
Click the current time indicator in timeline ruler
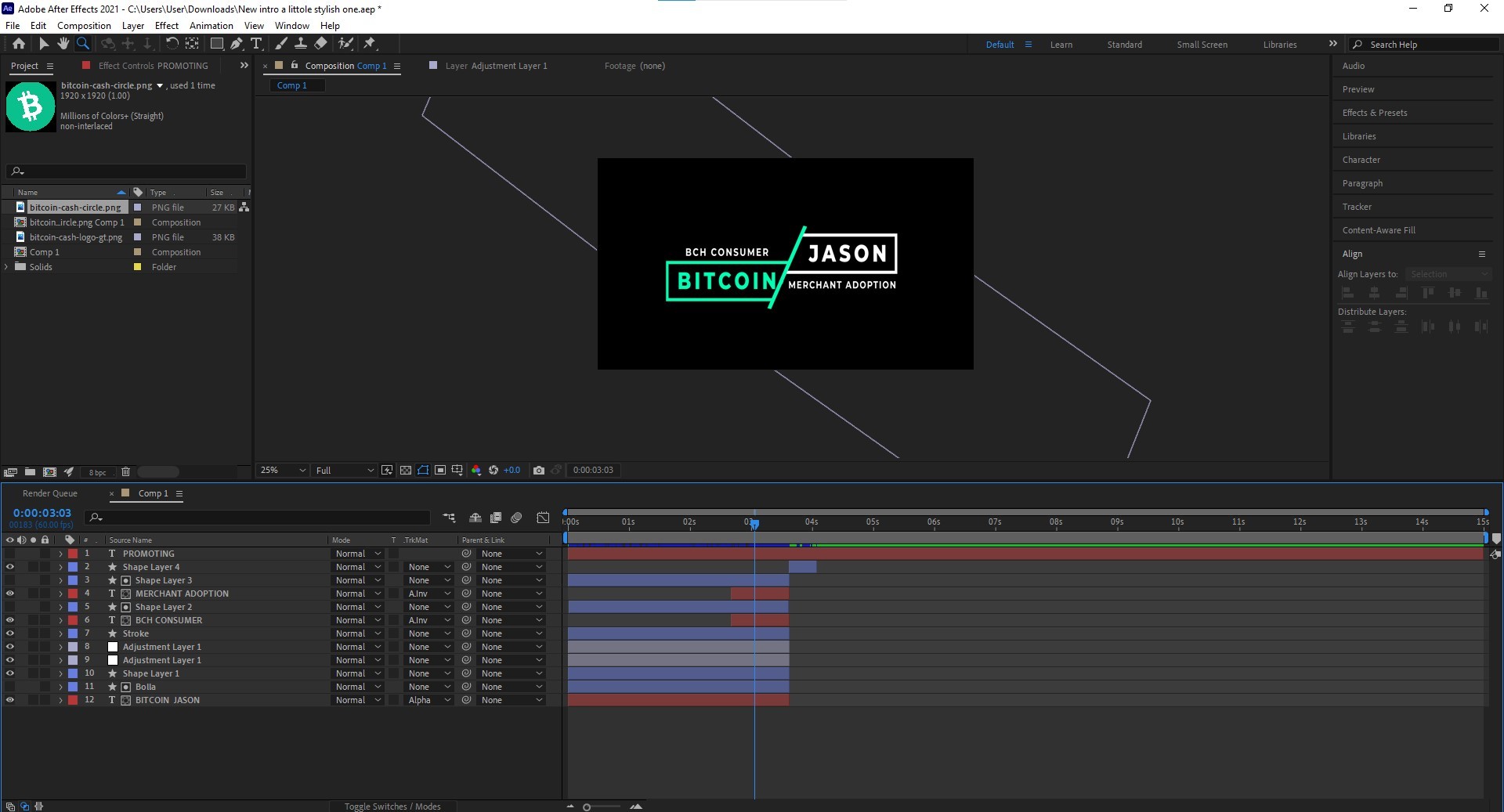(x=754, y=523)
